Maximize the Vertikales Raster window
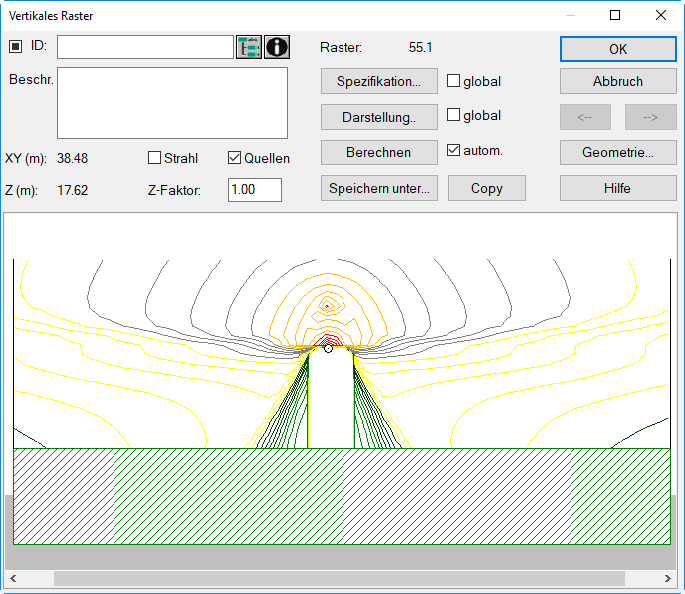This screenshot has height=594, width=685. point(615,15)
